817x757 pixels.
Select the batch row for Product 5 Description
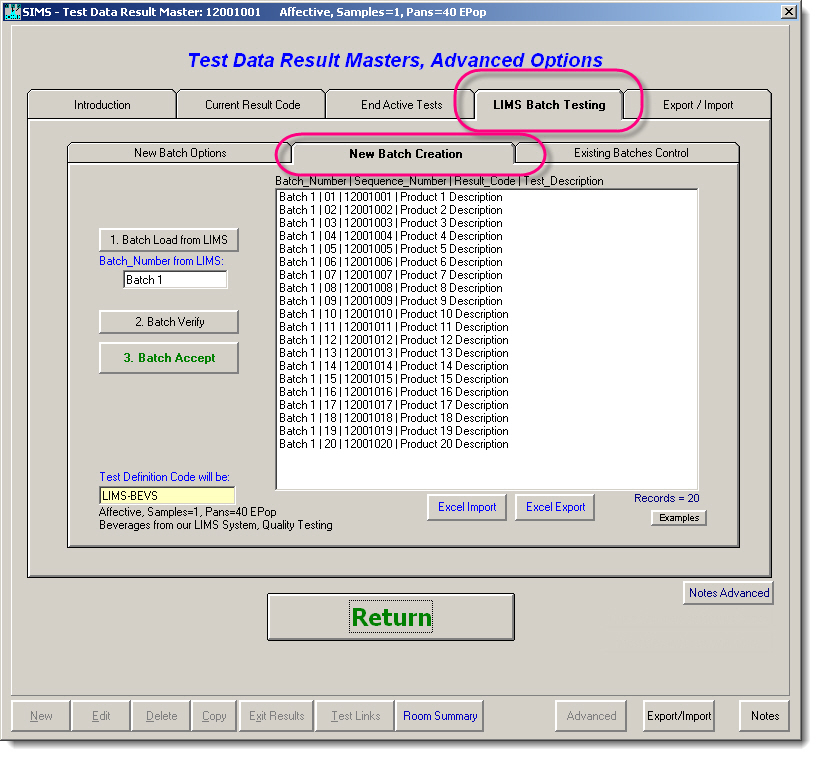[397, 249]
